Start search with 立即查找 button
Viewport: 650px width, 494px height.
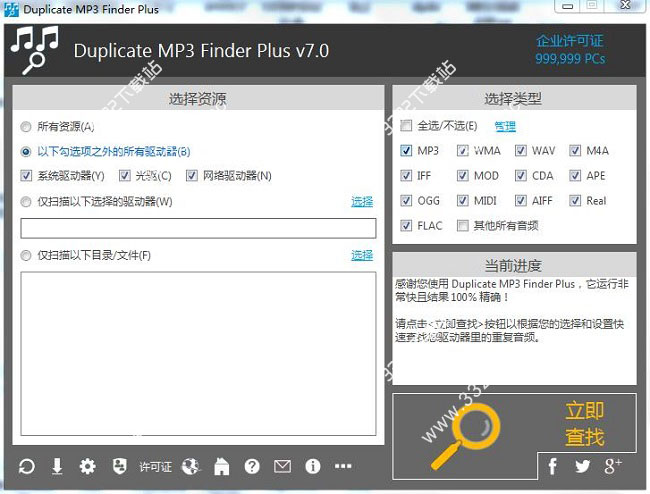click(585, 424)
